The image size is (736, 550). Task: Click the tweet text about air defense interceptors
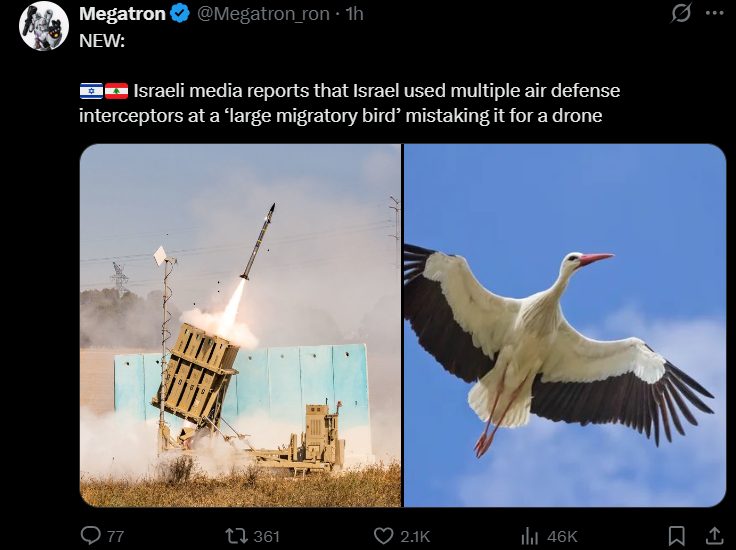350,103
